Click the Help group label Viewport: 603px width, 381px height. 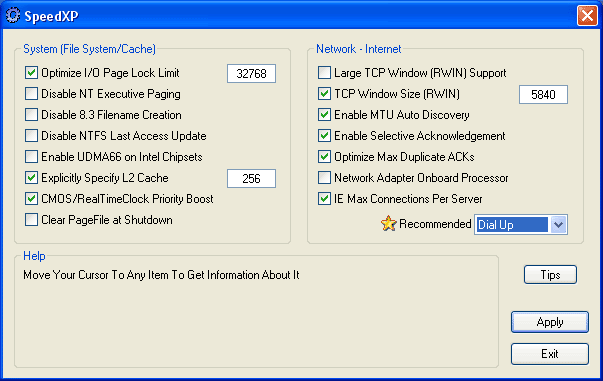tap(34, 256)
